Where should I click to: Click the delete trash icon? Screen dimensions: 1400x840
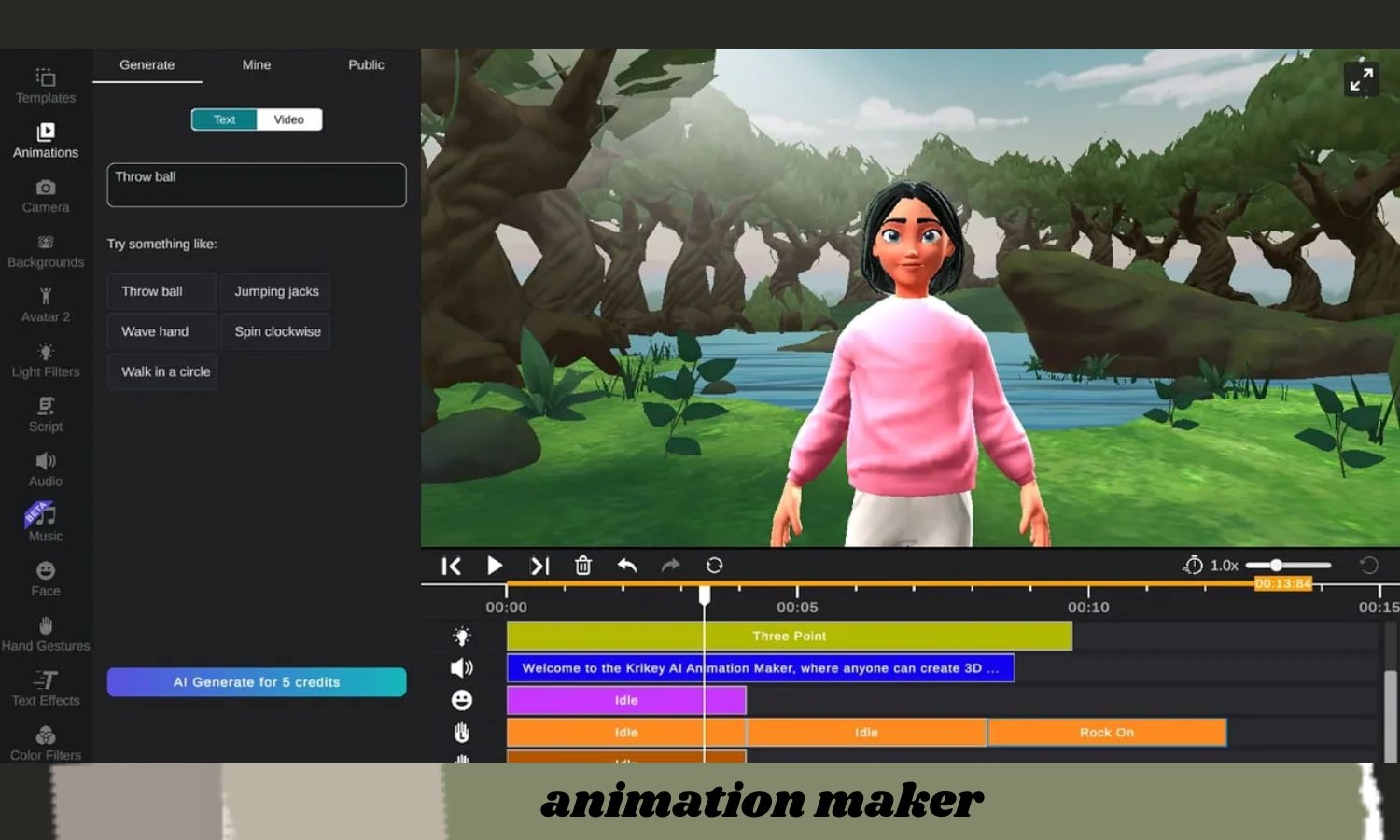coord(582,566)
